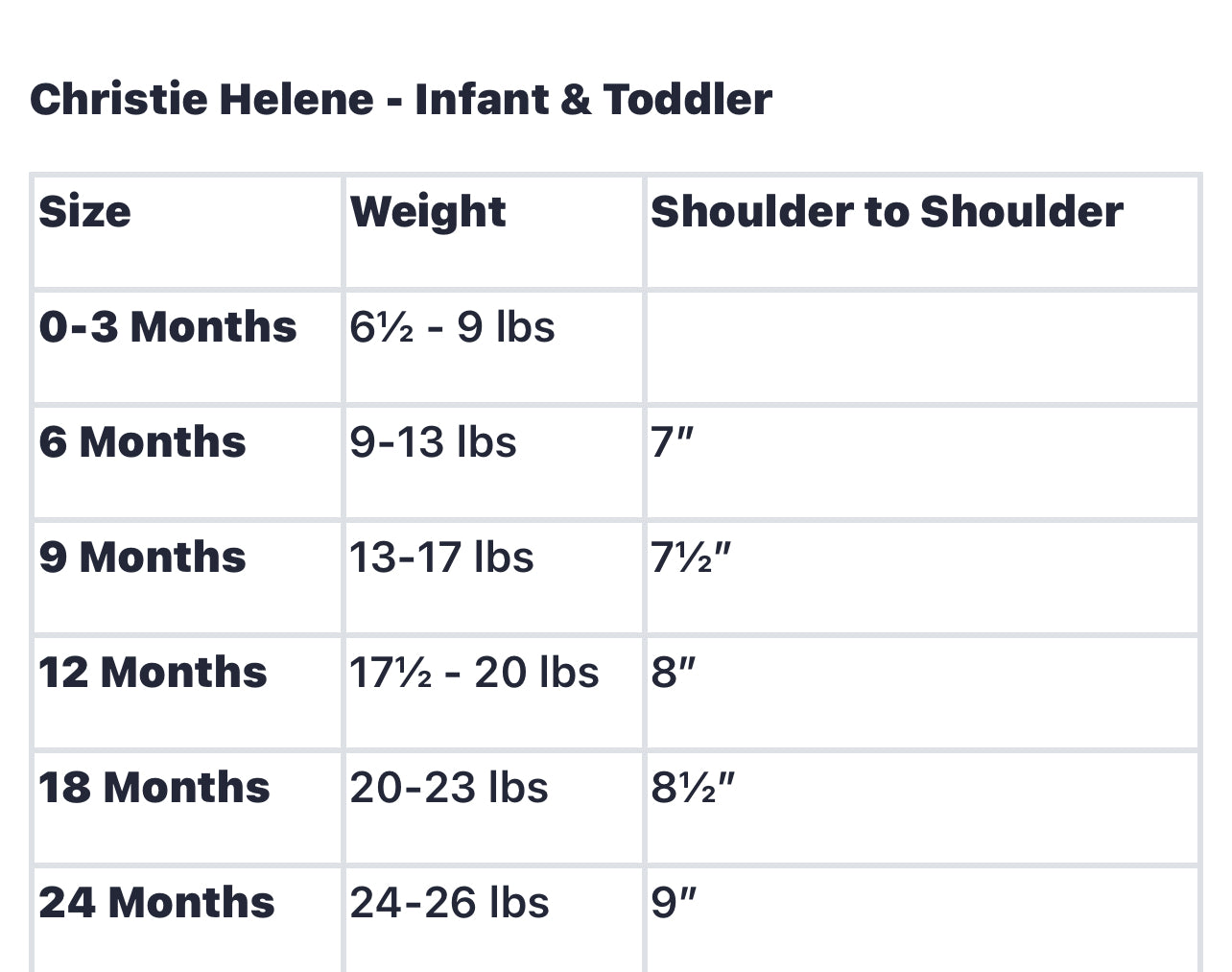The height and width of the screenshot is (972, 1232).
Task: Click the Christie Helene Infant & Toddler heading
Action: (400, 100)
